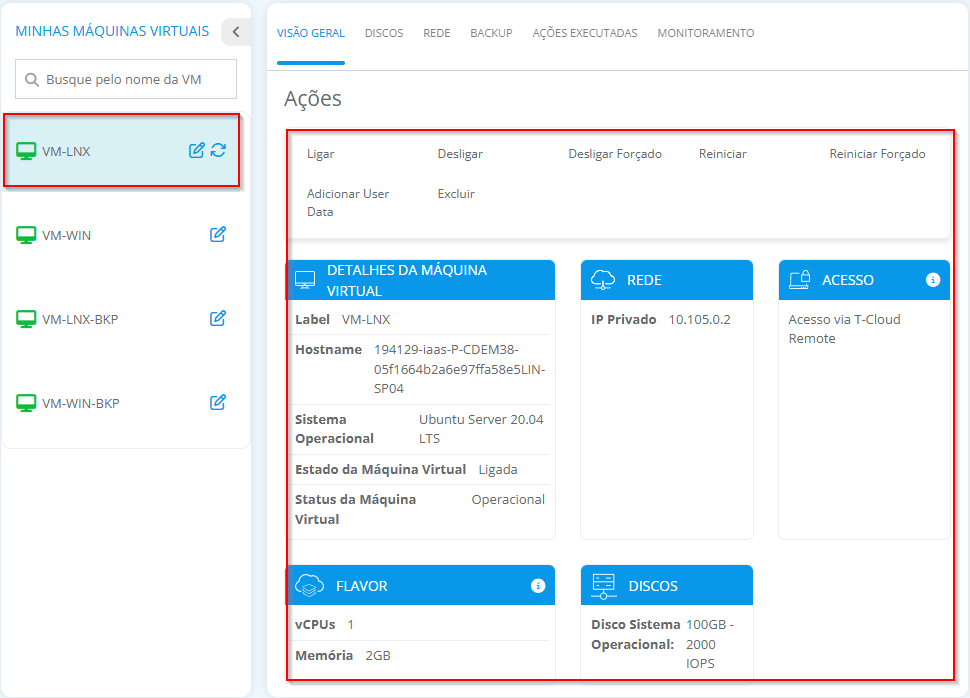The width and height of the screenshot is (970, 698).
Task: Click the Memória value 2GB
Action: [377, 656]
